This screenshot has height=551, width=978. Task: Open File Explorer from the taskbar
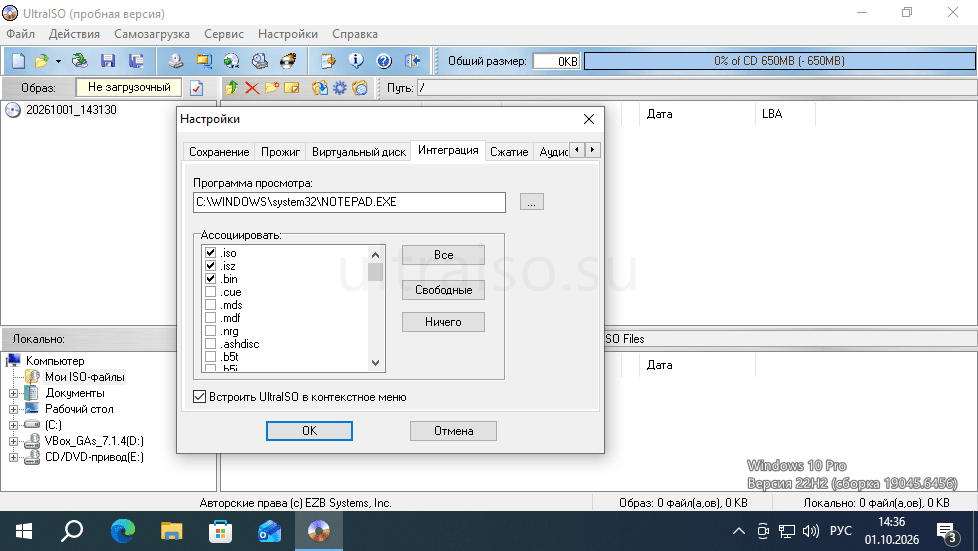(x=172, y=532)
